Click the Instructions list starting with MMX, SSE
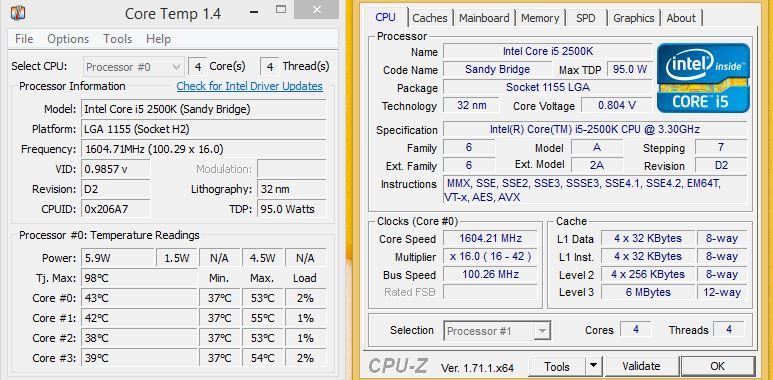773x380 pixels. coord(595,190)
